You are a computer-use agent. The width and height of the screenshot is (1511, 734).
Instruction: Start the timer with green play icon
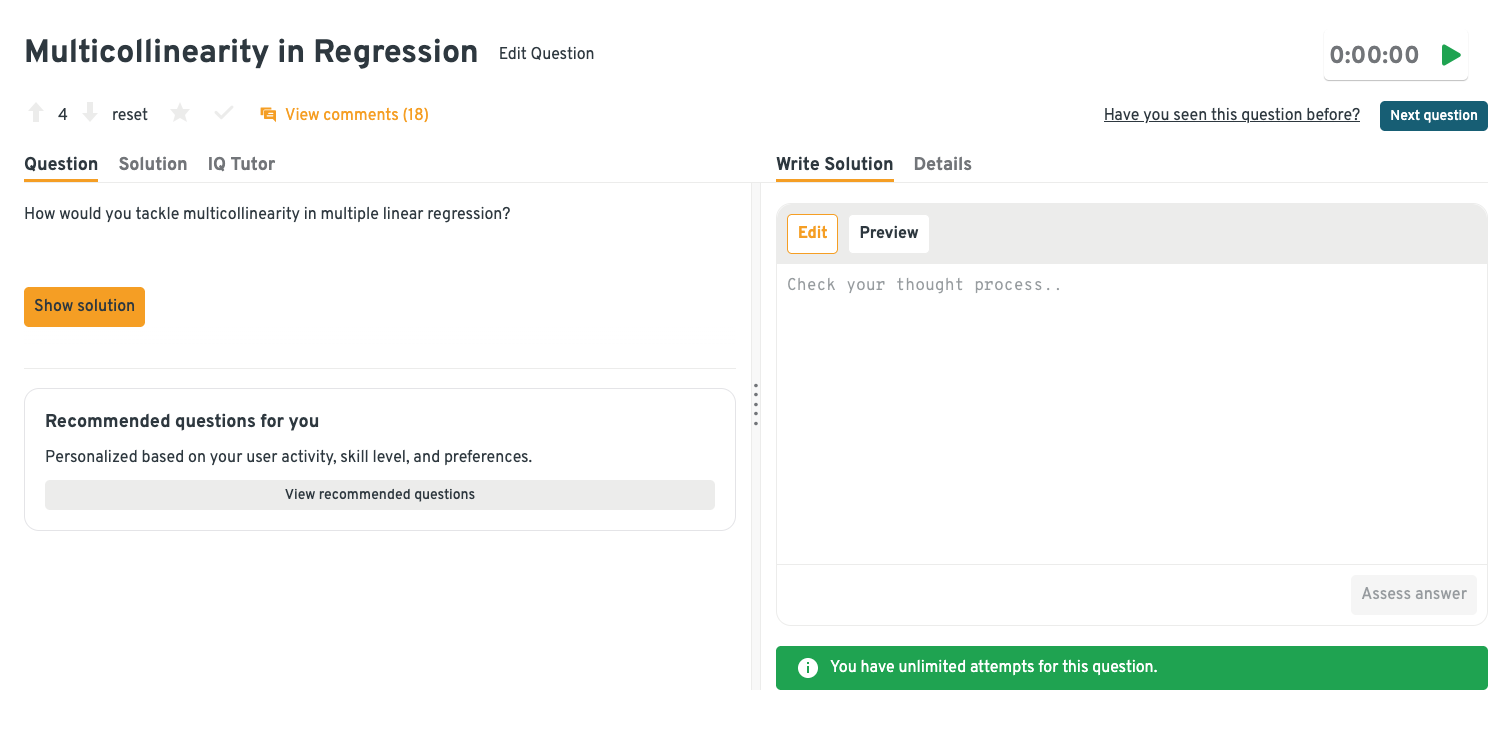click(1451, 55)
